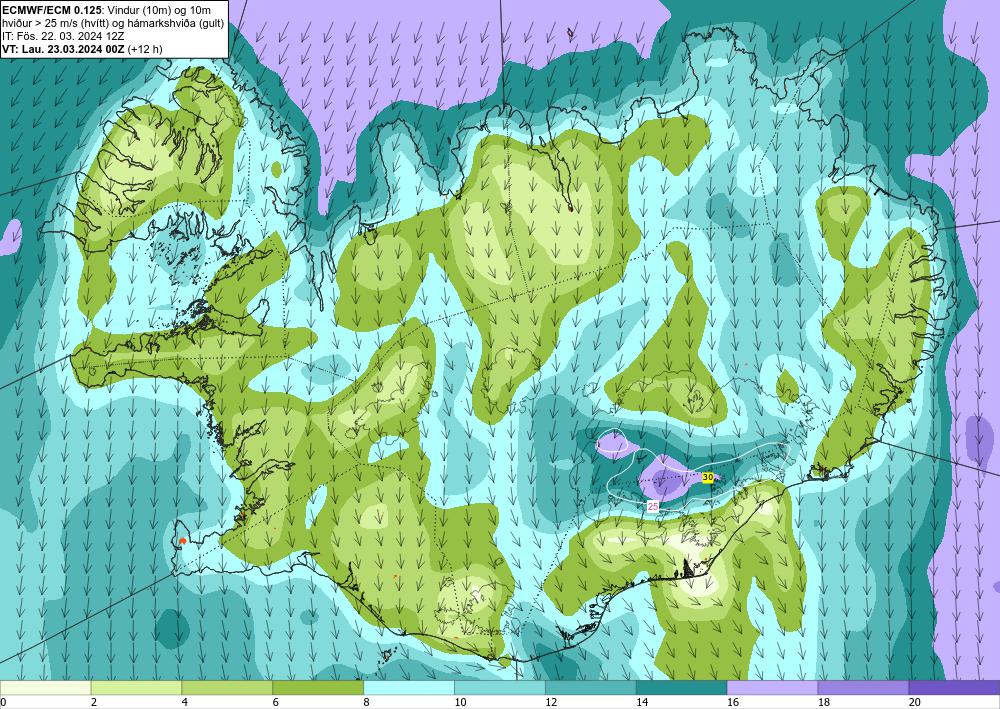Click the IT: Fös. 22. 03. 2024 12Z line
The width and height of the screenshot is (1000, 709).
[63, 36]
